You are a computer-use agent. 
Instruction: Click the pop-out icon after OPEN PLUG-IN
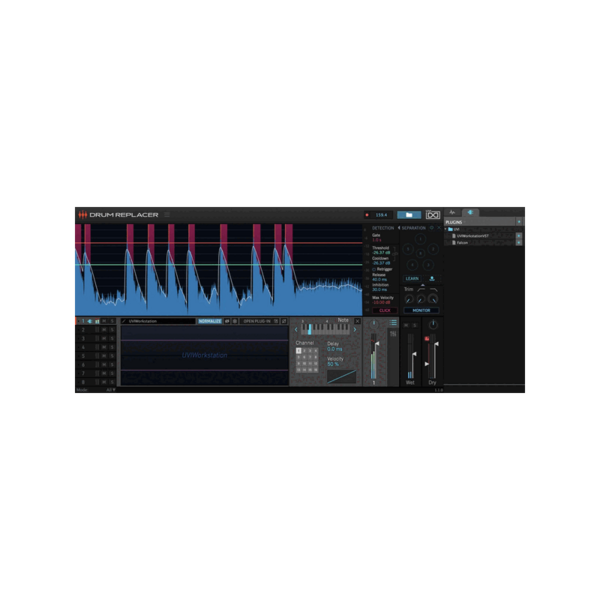pos(284,321)
